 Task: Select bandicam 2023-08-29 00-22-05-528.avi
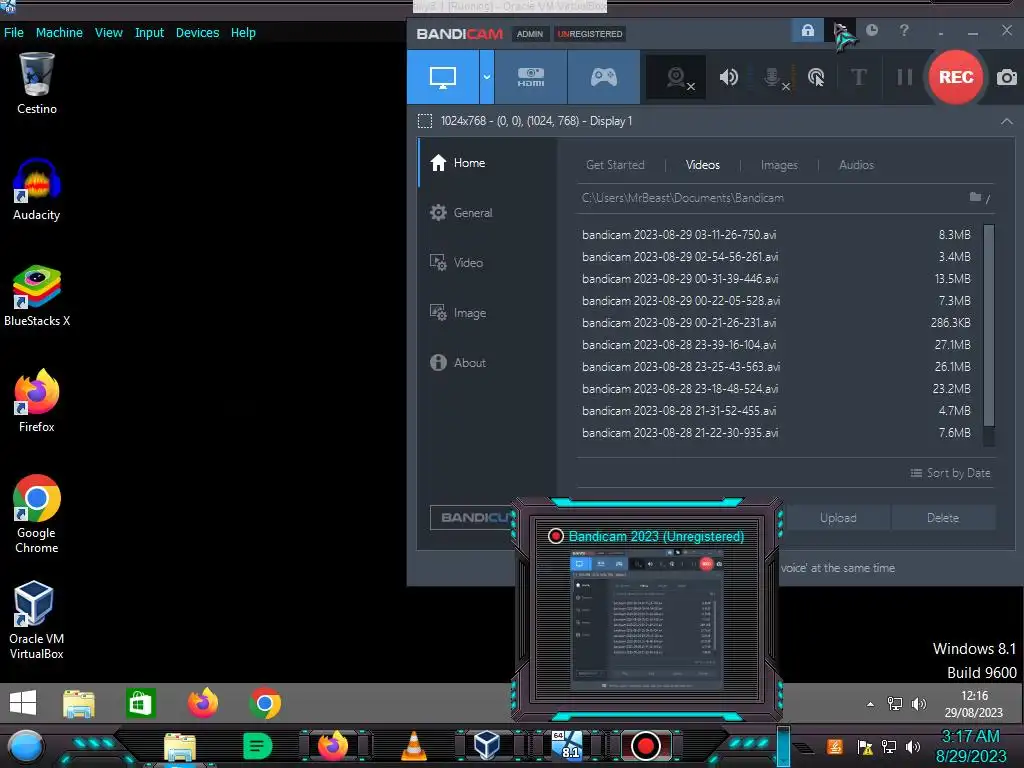coord(776,301)
